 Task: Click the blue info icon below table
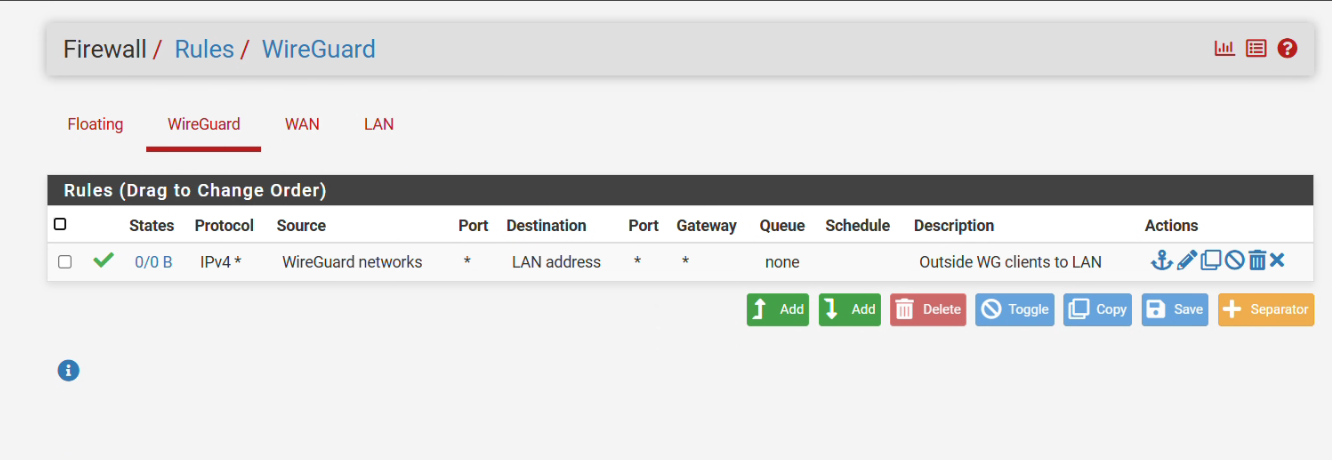(68, 370)
